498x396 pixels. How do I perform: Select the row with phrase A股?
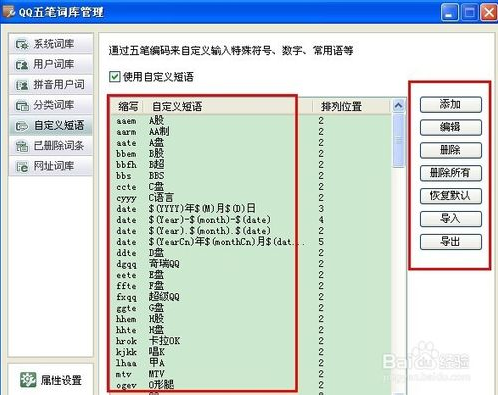click(x=250, y=121)
